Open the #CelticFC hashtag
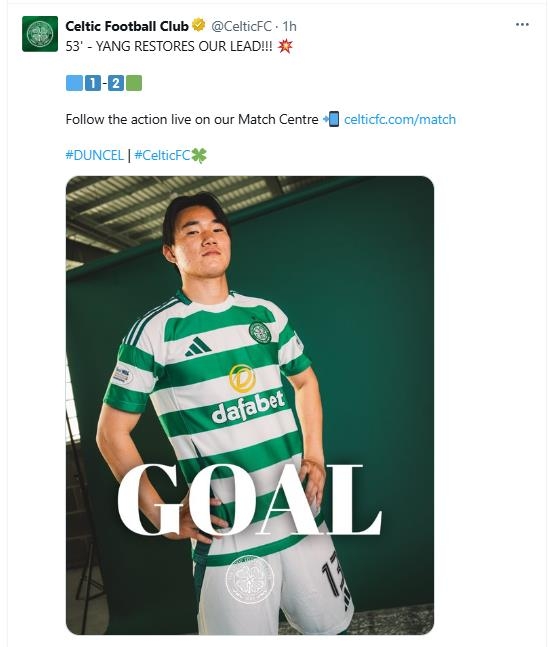548x647 pixels. pos(162,156)
